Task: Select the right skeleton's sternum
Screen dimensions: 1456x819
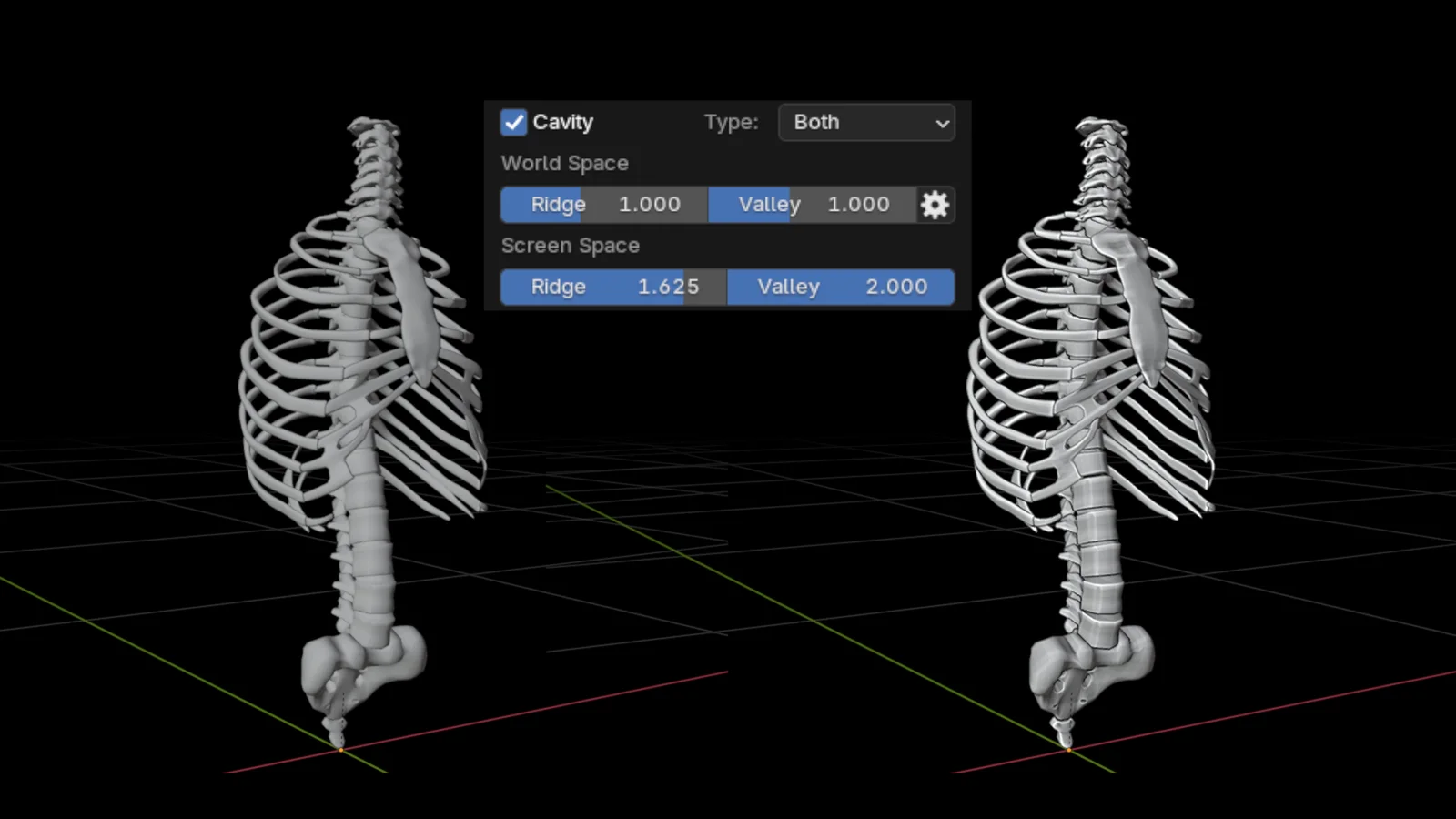Action: click(x=1143, y=309)
